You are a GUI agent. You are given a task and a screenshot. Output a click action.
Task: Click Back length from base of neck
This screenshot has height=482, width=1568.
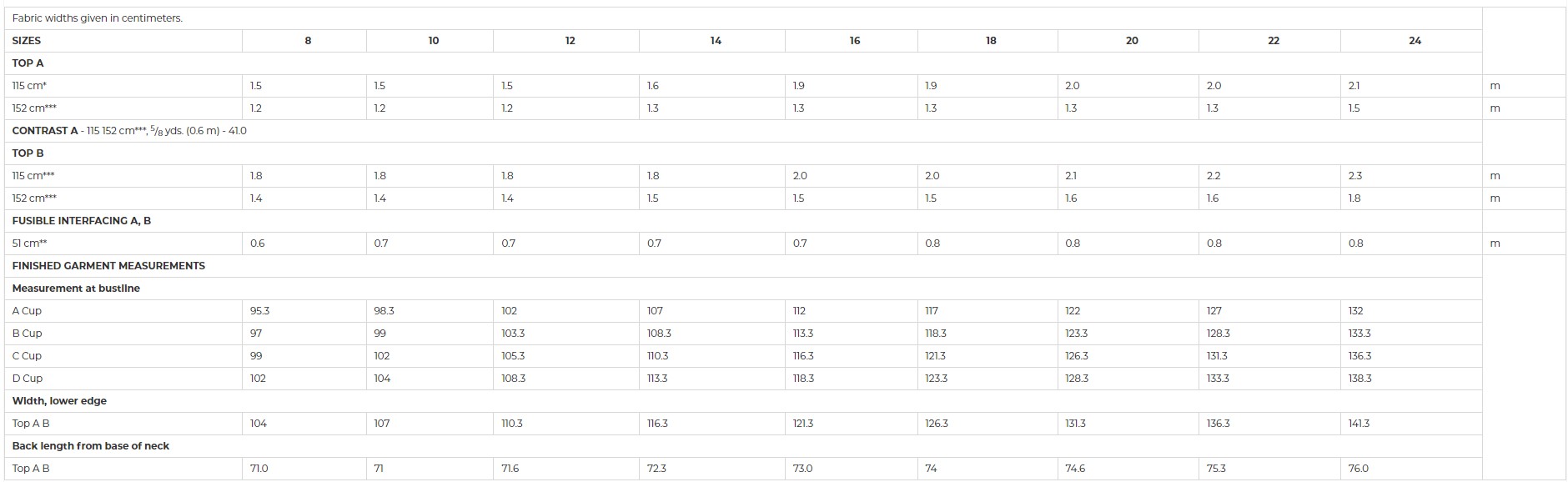tap(91, 446)
